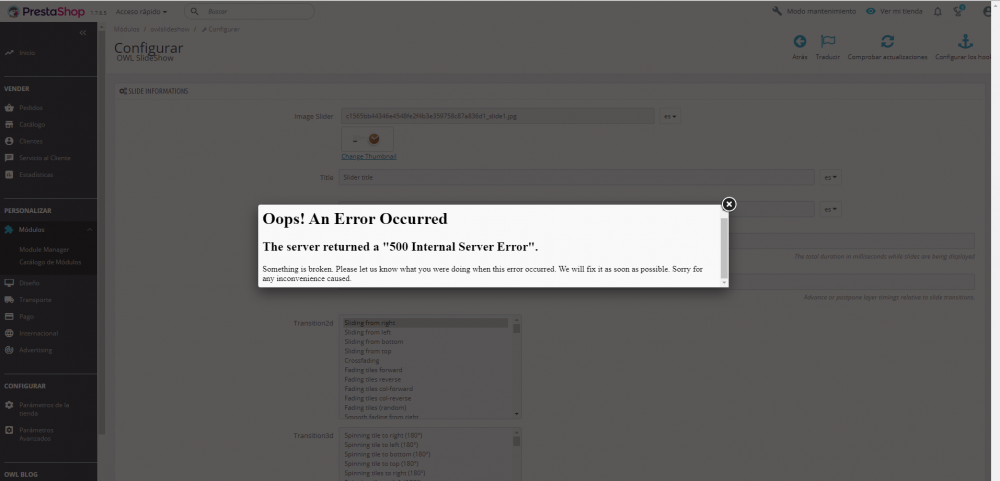1000x481 pixels.
Task: Select Fading tiles (random) option
Action: [x=425, y=408]
